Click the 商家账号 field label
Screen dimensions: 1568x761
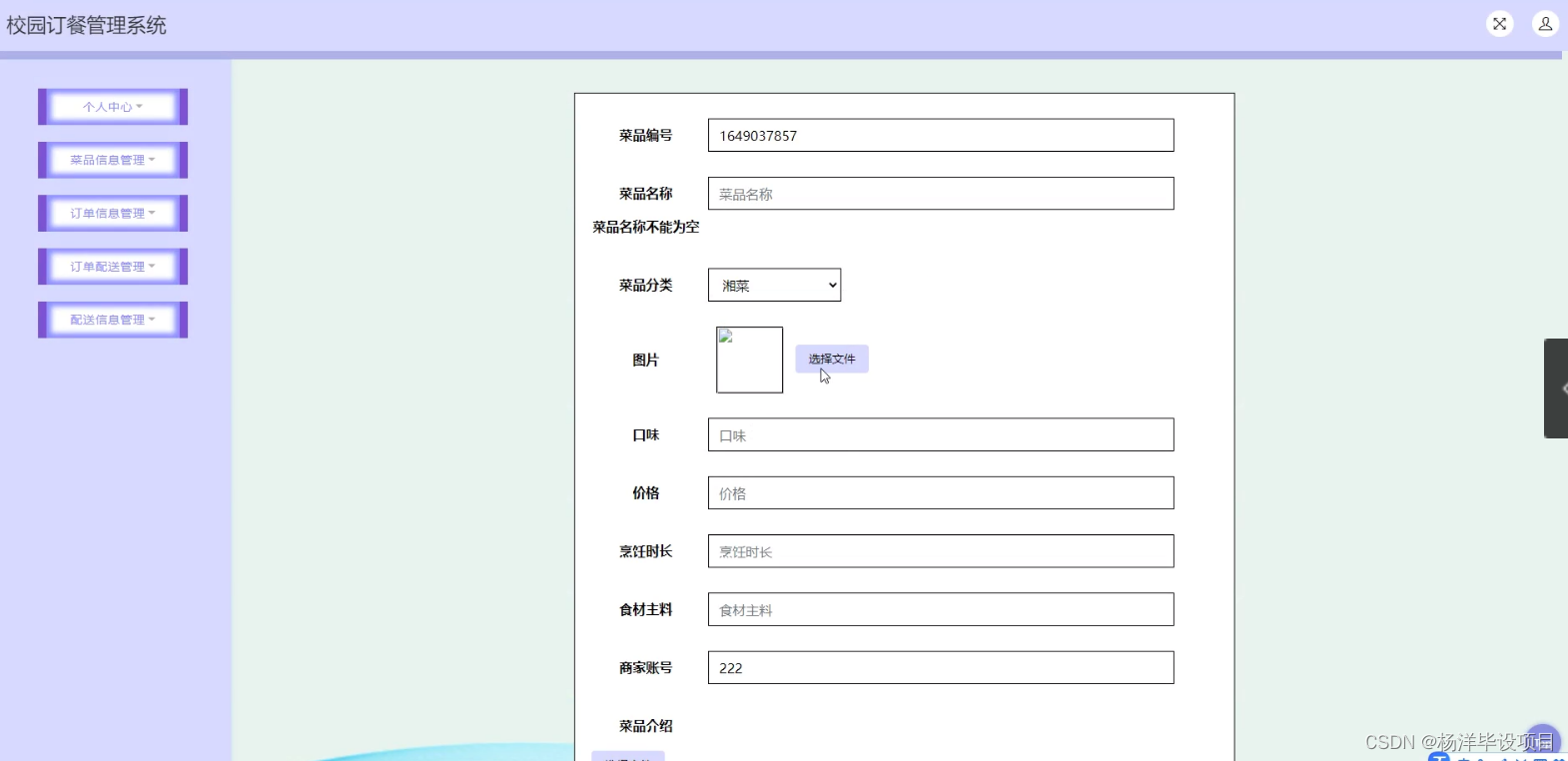click(x=646, y=667)
